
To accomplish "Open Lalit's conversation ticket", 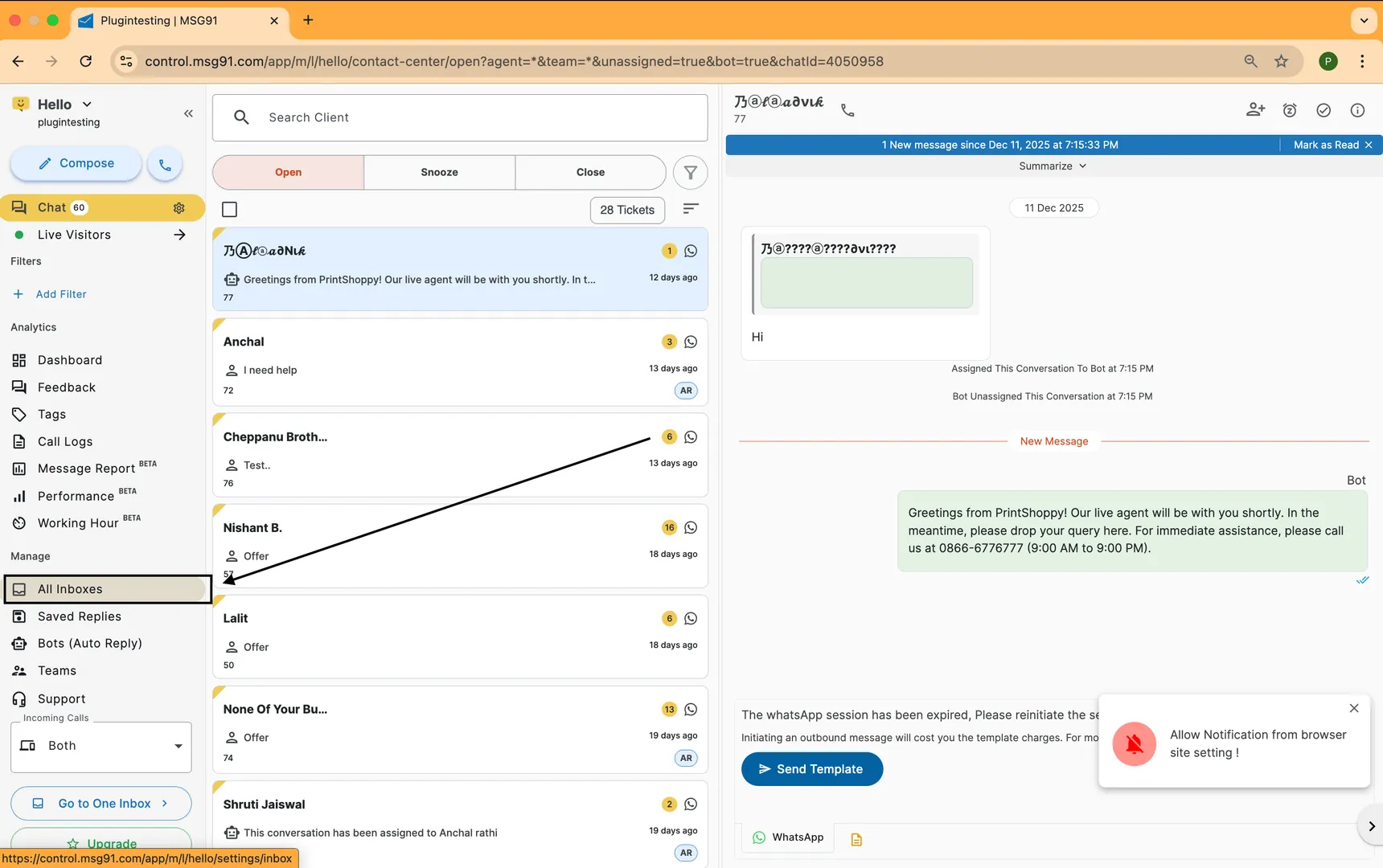I will (x=461, y=637).
